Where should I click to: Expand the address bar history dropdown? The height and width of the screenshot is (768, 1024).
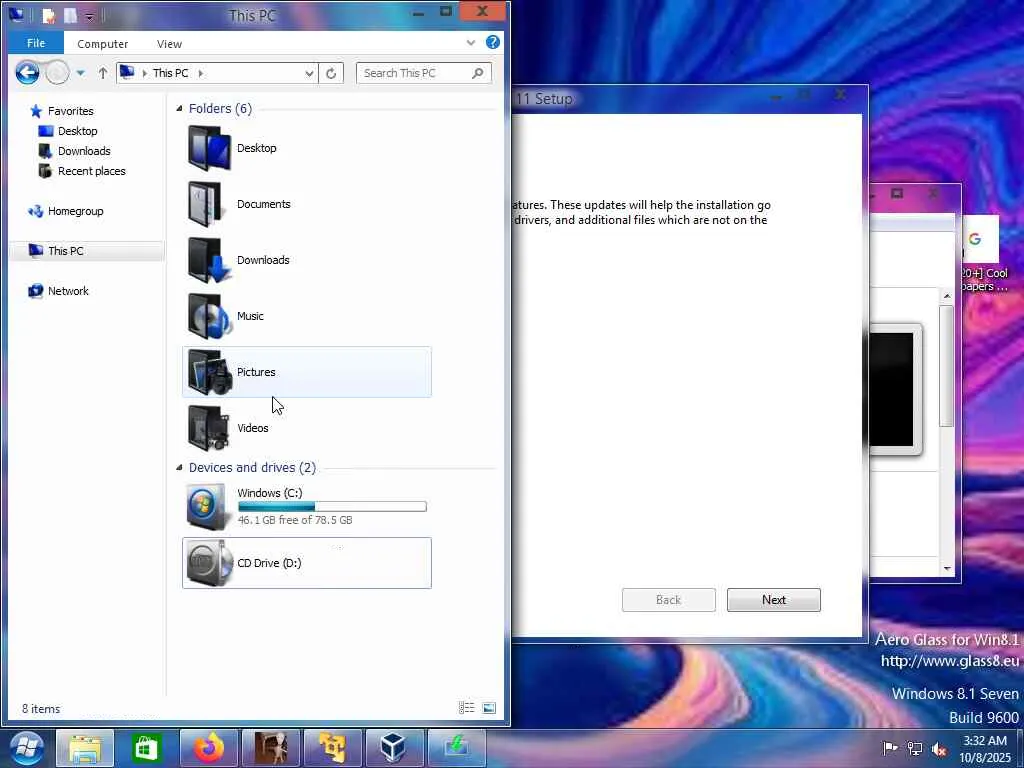click(x=309, y=74)
